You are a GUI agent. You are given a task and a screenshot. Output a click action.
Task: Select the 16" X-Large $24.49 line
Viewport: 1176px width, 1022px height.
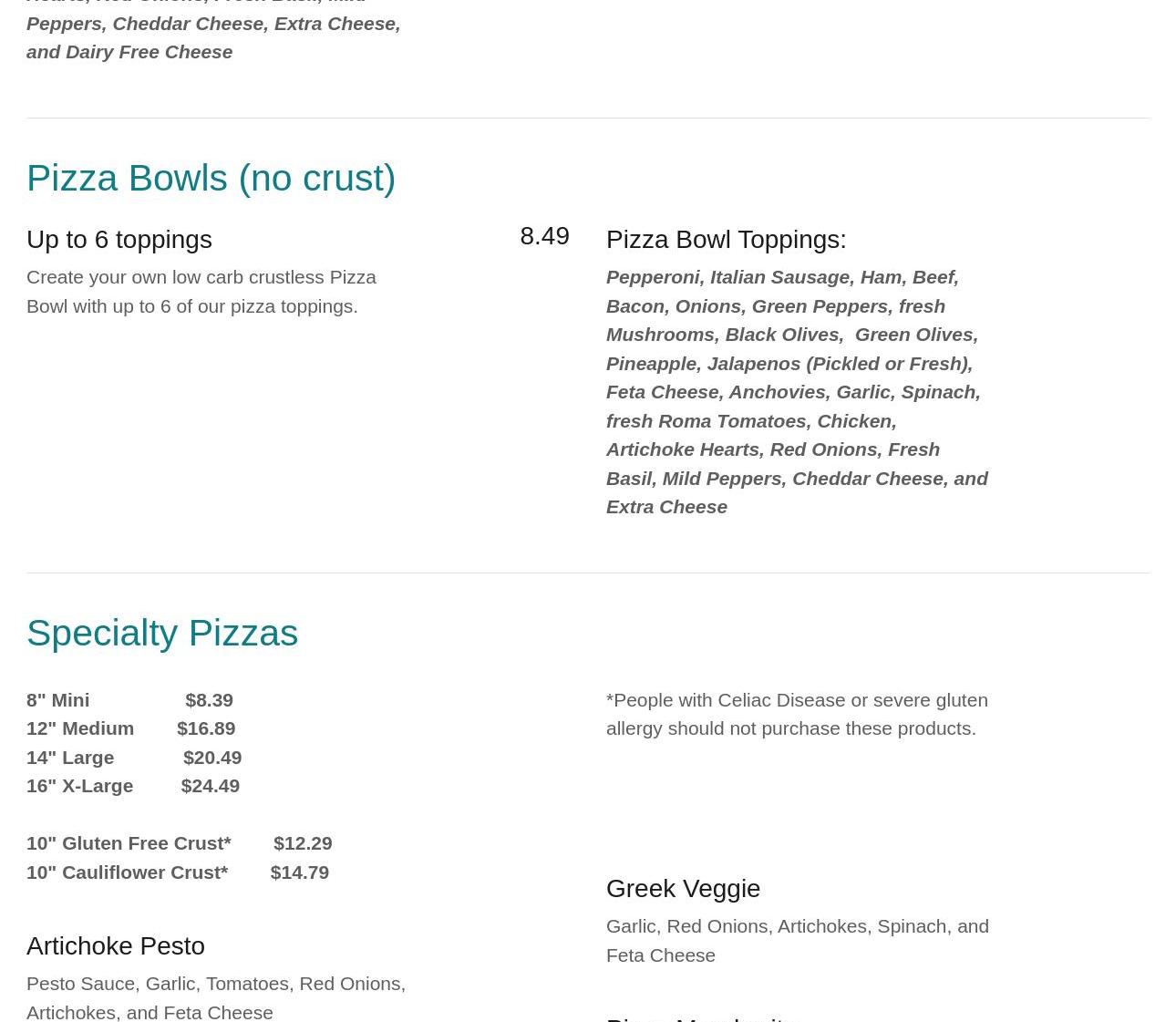tap(133, 785)
